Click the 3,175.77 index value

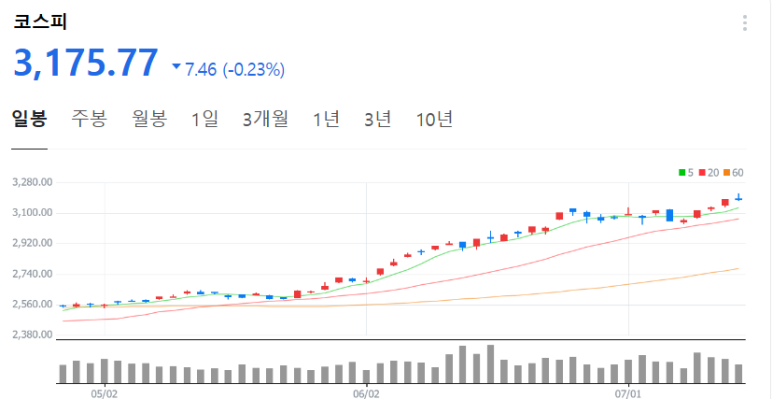coord(85,63)
